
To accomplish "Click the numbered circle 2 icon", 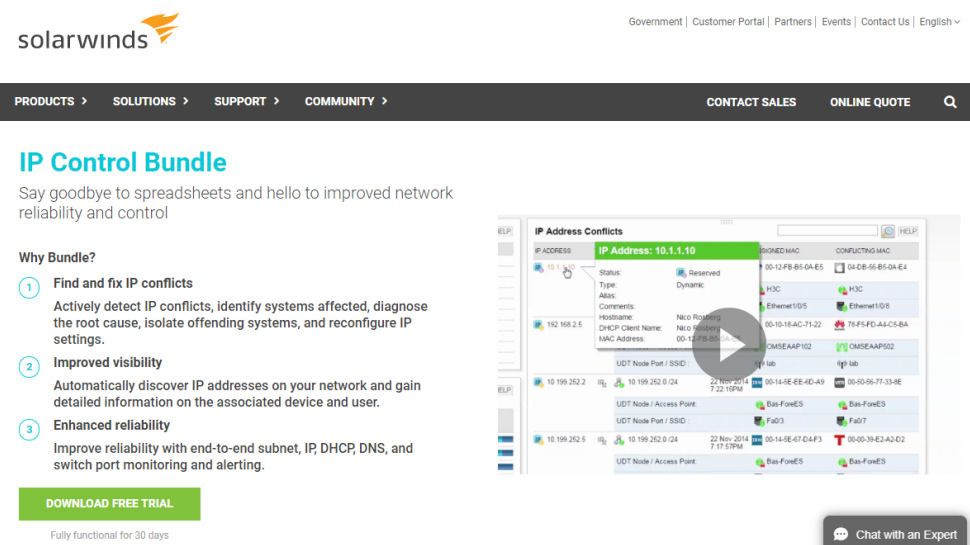I will tap(29, 367).
